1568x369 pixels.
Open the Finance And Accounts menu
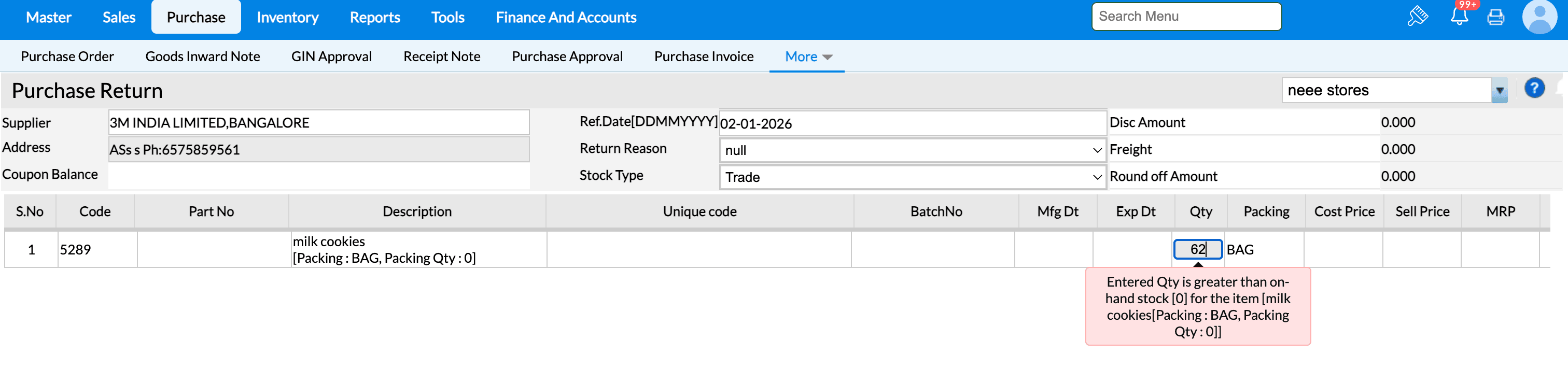click(566, 18)
